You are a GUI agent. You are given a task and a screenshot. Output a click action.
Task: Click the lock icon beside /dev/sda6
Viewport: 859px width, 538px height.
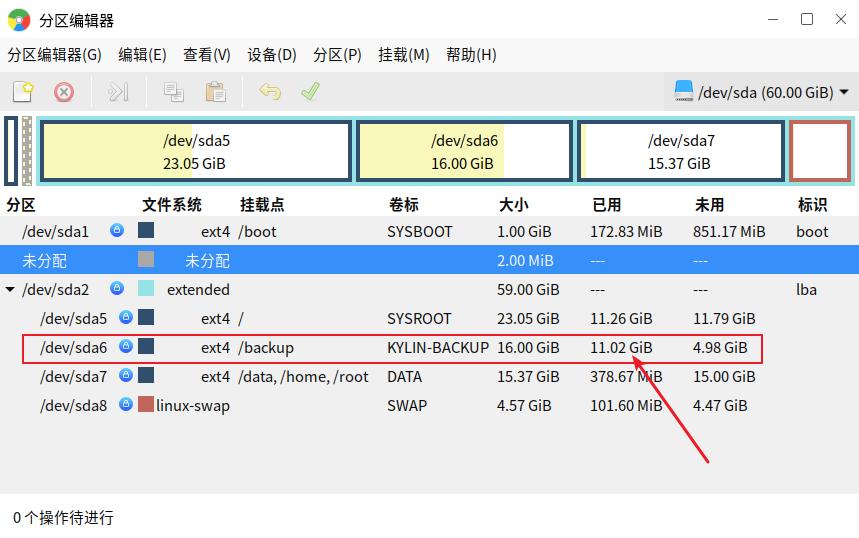pos(126,346)
